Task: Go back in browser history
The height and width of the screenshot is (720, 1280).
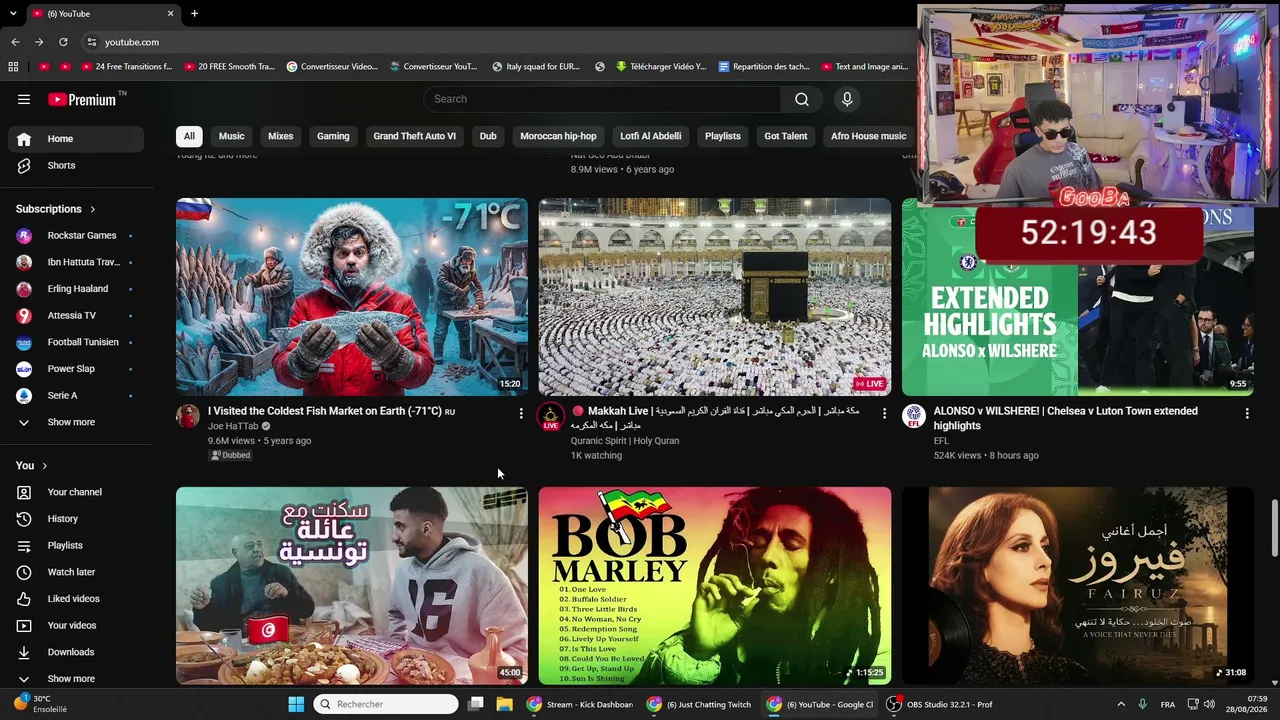Action: (x=15, y=42)
